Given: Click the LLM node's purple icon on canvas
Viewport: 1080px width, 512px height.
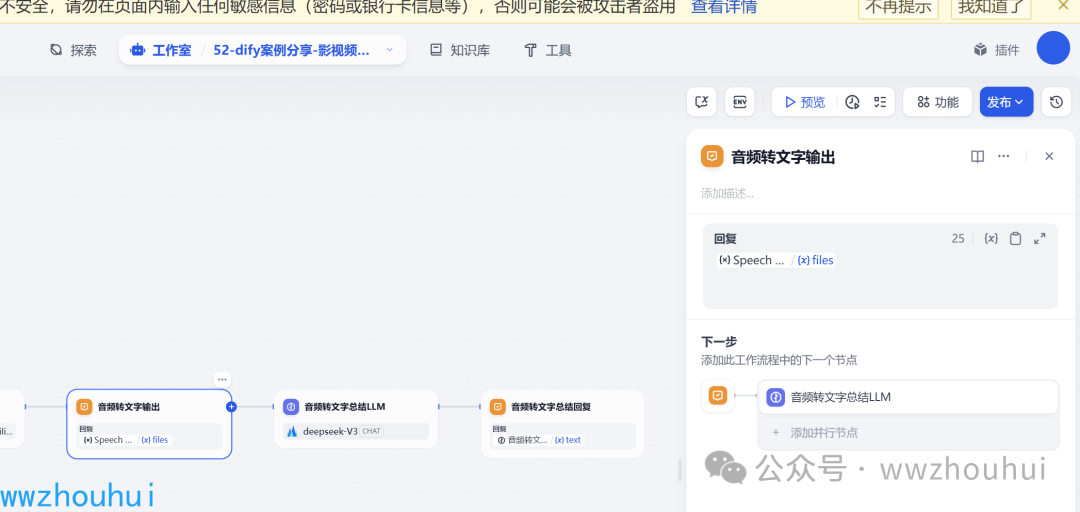Looking at the screenshot, I should tap(291, 407).
